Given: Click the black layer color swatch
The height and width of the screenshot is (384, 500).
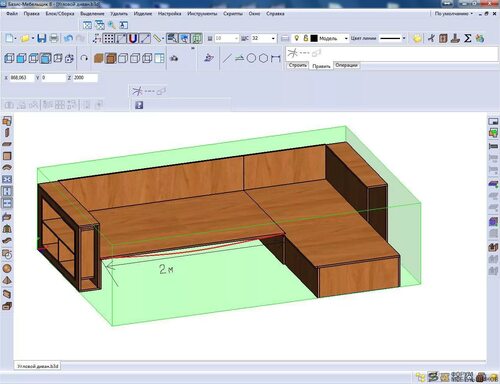Looking at the screenshot, I should [314, 38].
